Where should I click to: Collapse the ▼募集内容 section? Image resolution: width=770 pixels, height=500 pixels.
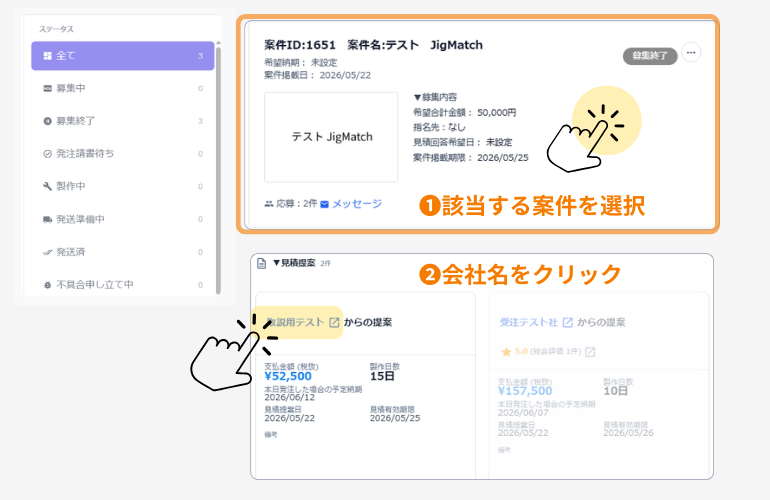coord(435,97)
